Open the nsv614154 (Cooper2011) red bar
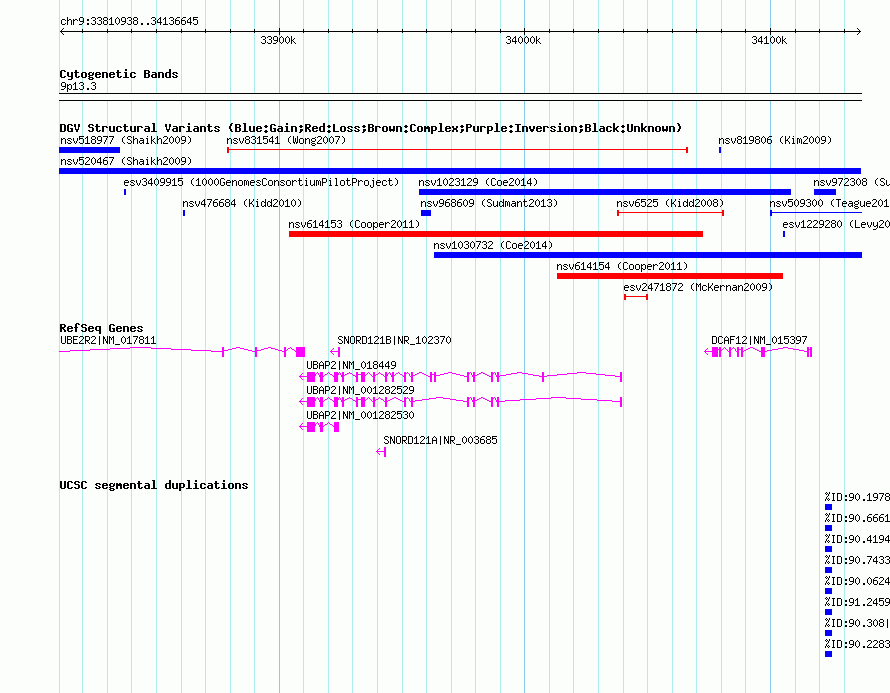Viewport: 890px width, 693px height. (670, 276)
